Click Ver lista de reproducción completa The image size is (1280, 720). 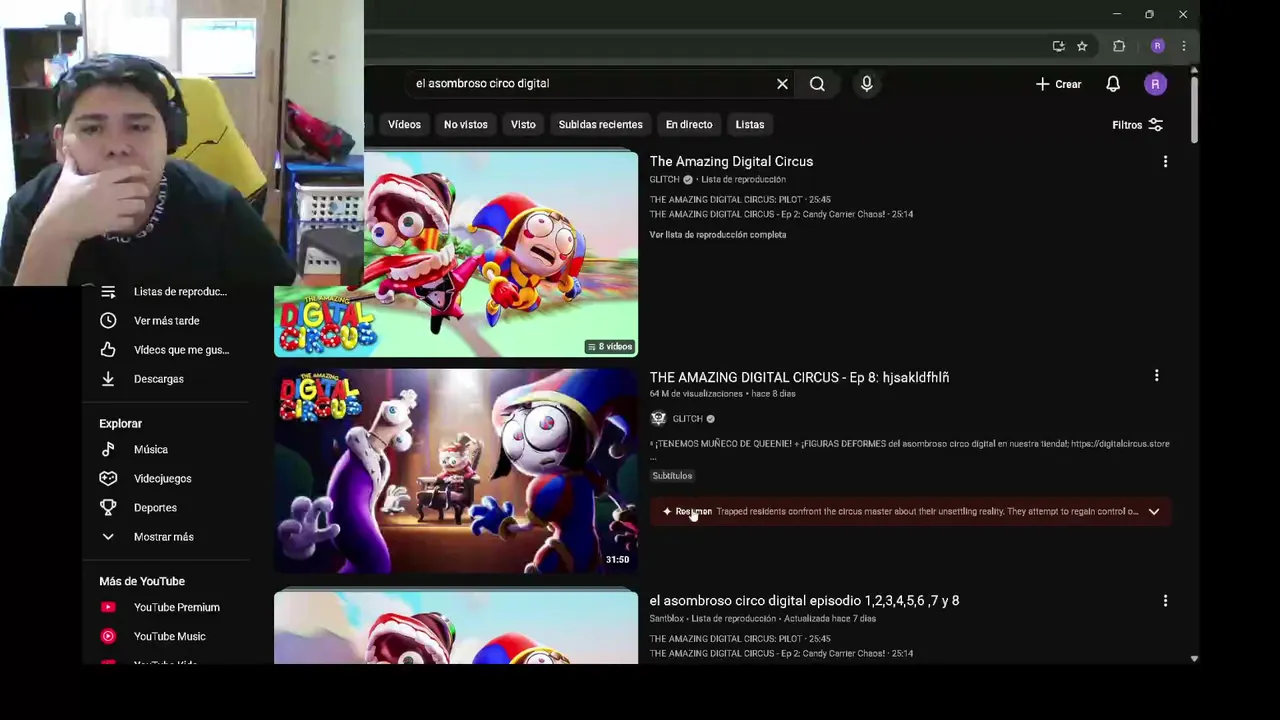718,235
